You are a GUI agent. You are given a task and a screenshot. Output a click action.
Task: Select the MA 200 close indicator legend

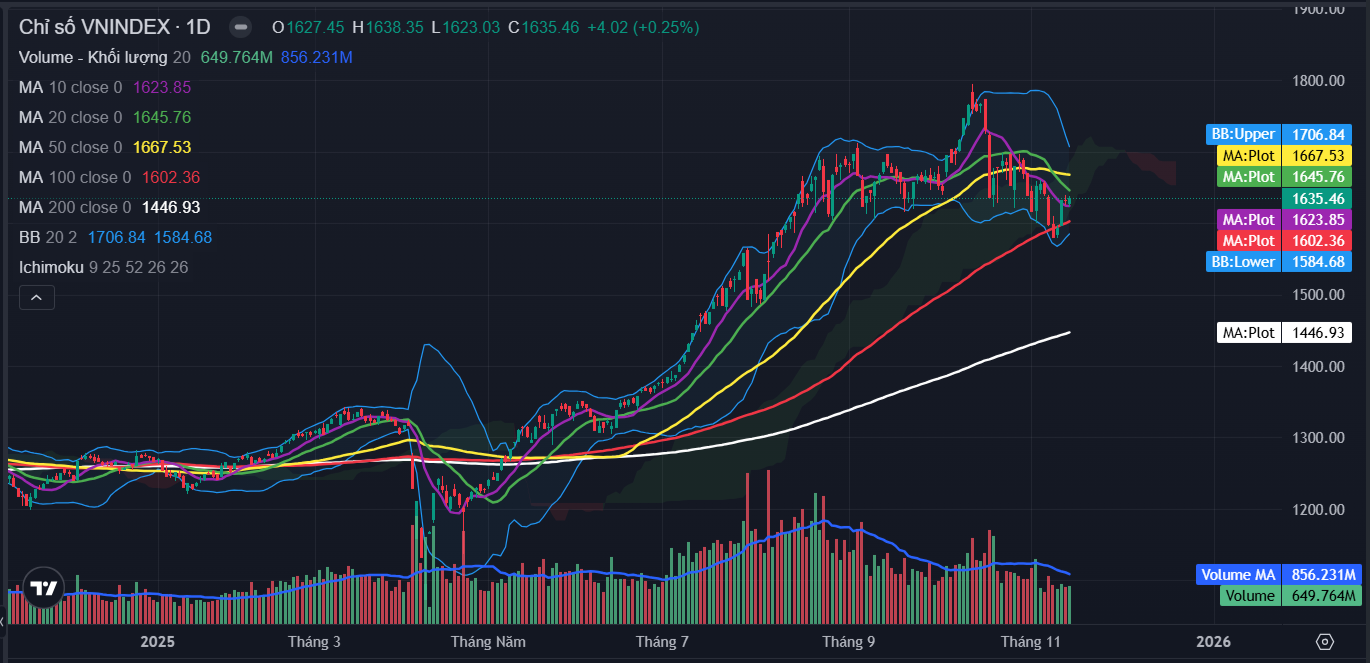pyautogui.click(x=75, y=207)
